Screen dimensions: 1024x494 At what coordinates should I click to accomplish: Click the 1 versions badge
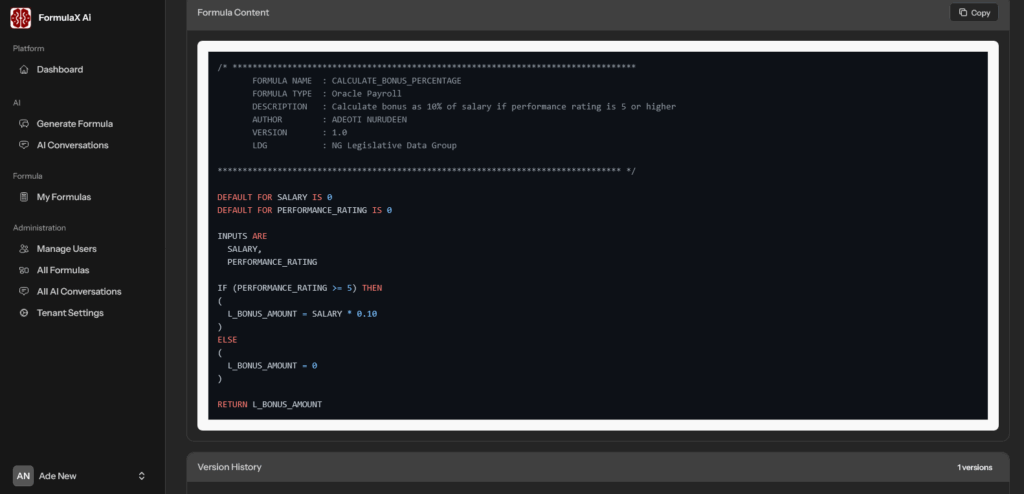(x=974, y=467)
